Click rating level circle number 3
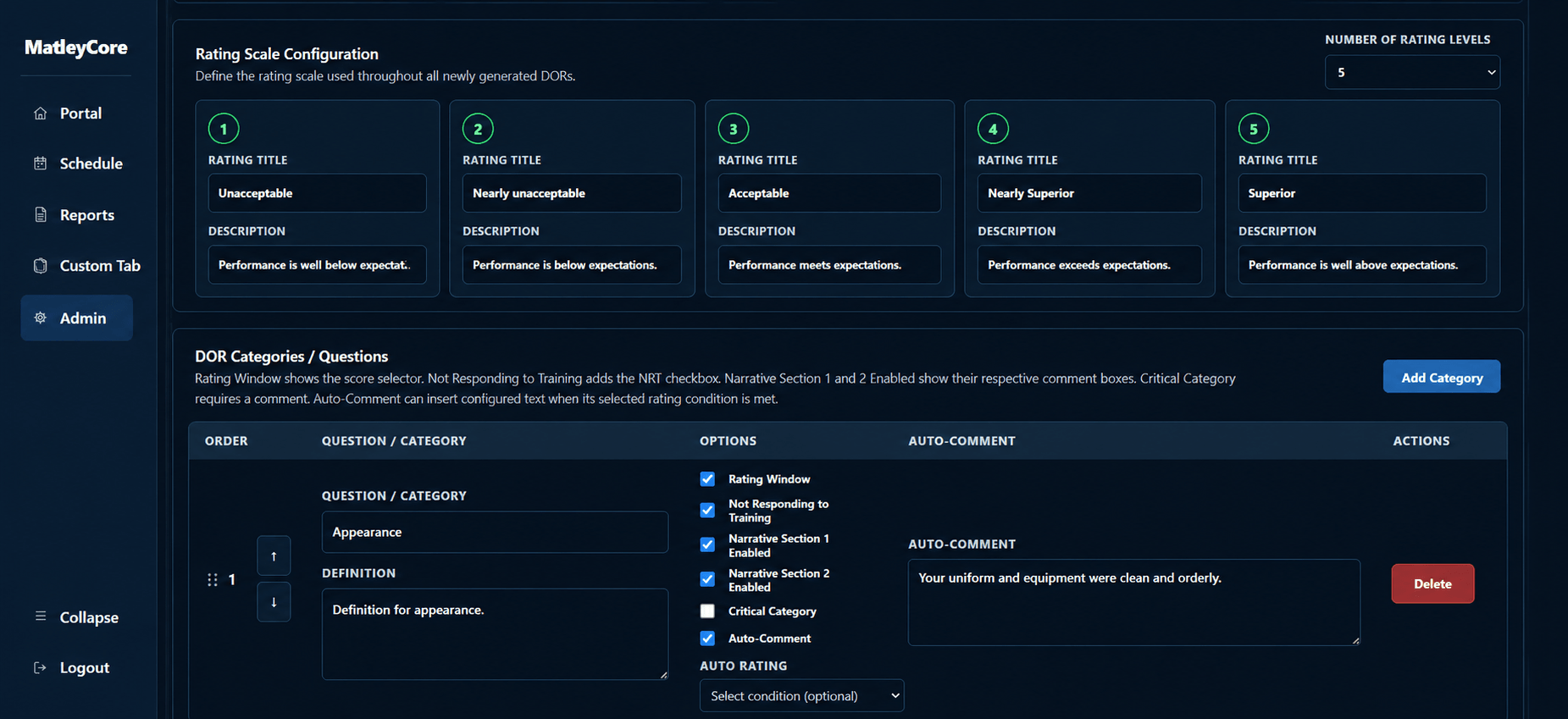The width and height of the screenshot is (1568, 719). (x=734, y=129)
